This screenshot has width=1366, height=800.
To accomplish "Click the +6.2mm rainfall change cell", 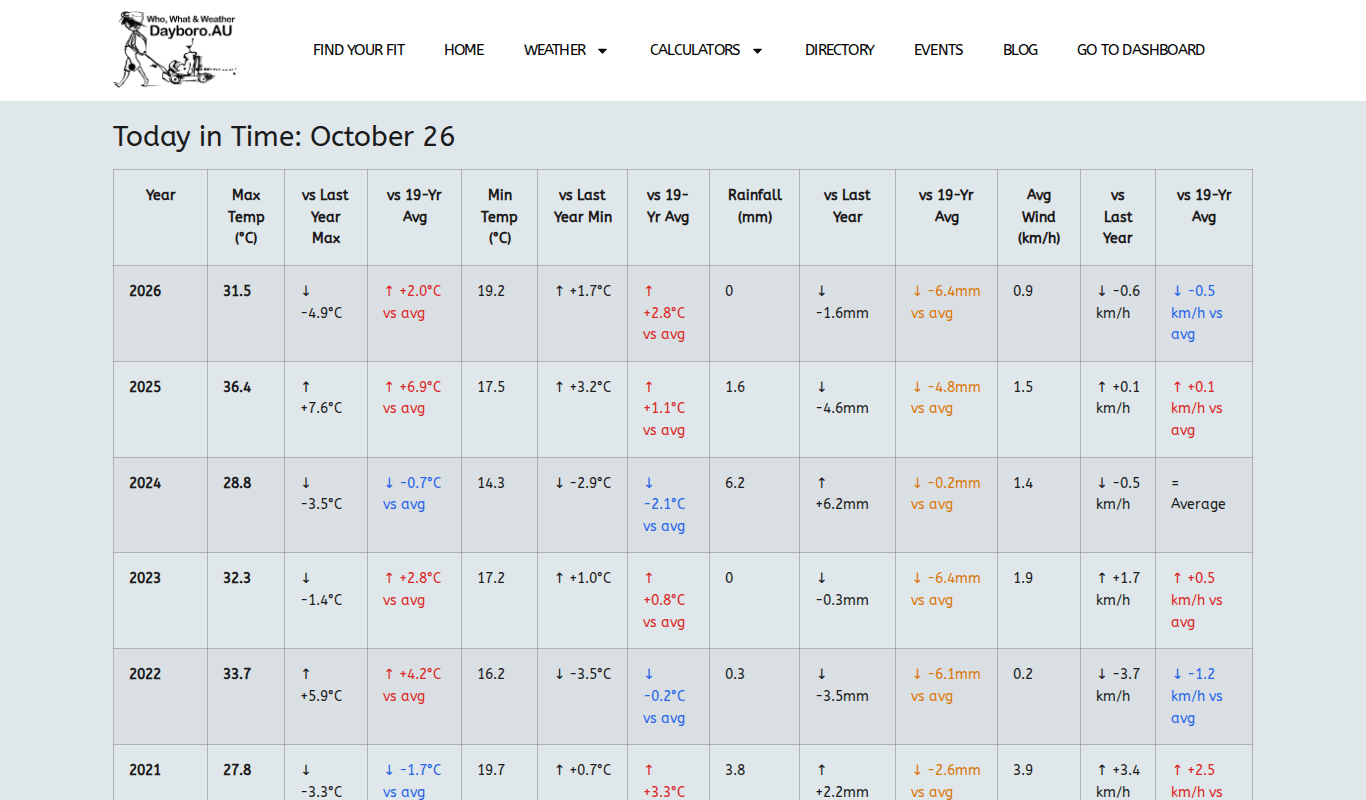I will [x=848, y=505].
